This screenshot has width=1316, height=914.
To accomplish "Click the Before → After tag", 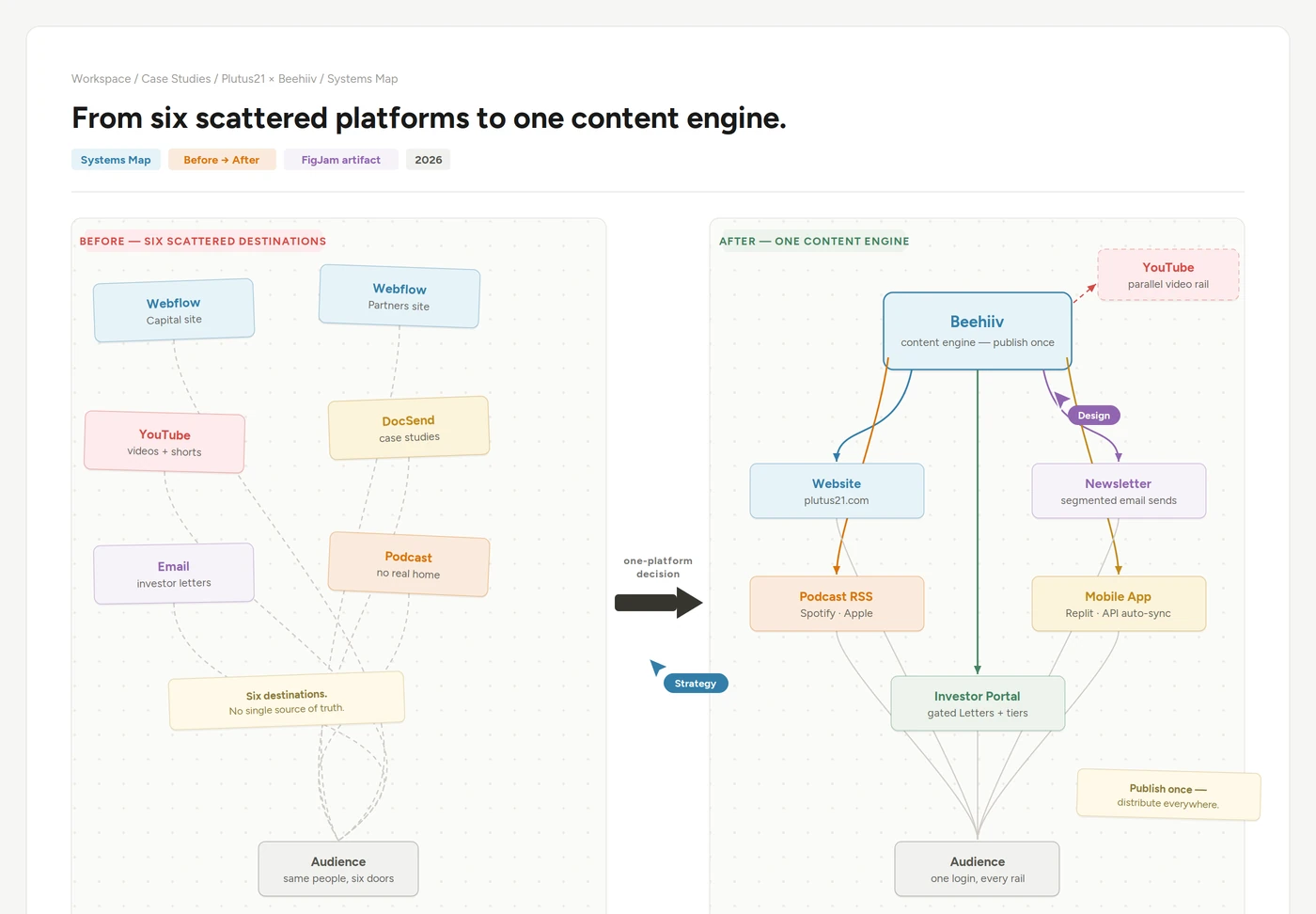I will tap(222, 160).
